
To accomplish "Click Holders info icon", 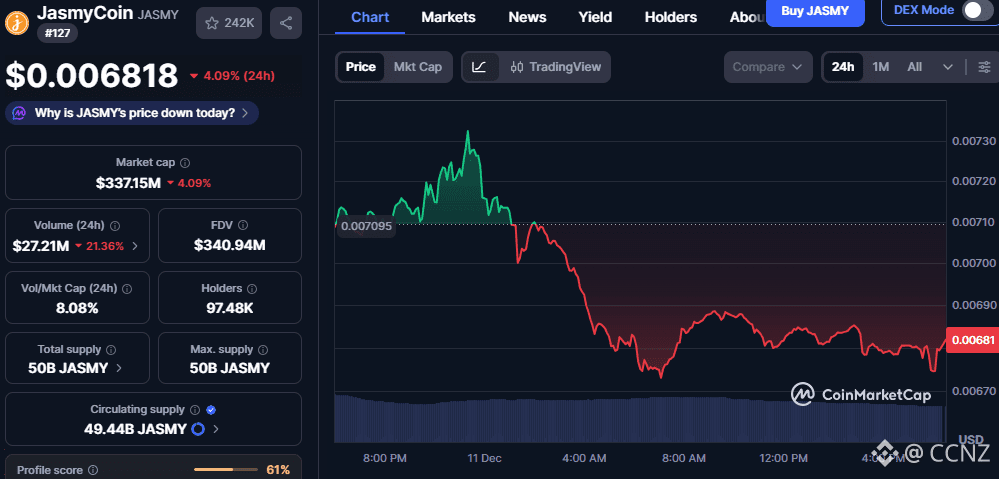I will pyautogui.click(x=252, y=289).
